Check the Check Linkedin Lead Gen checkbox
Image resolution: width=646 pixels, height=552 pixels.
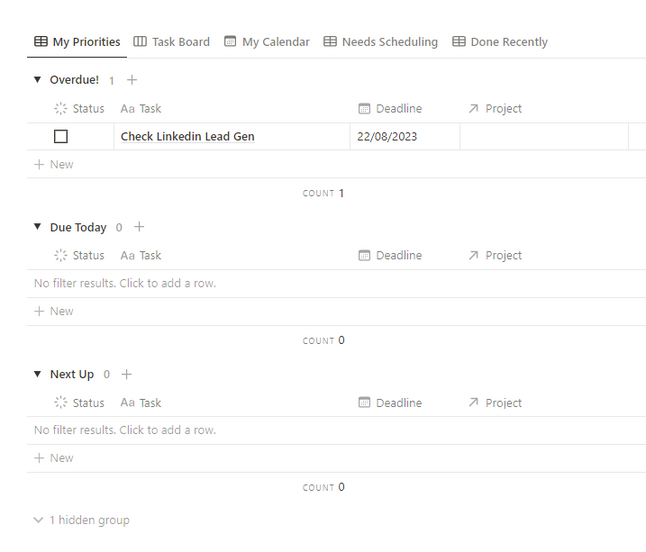coord(61,137)
